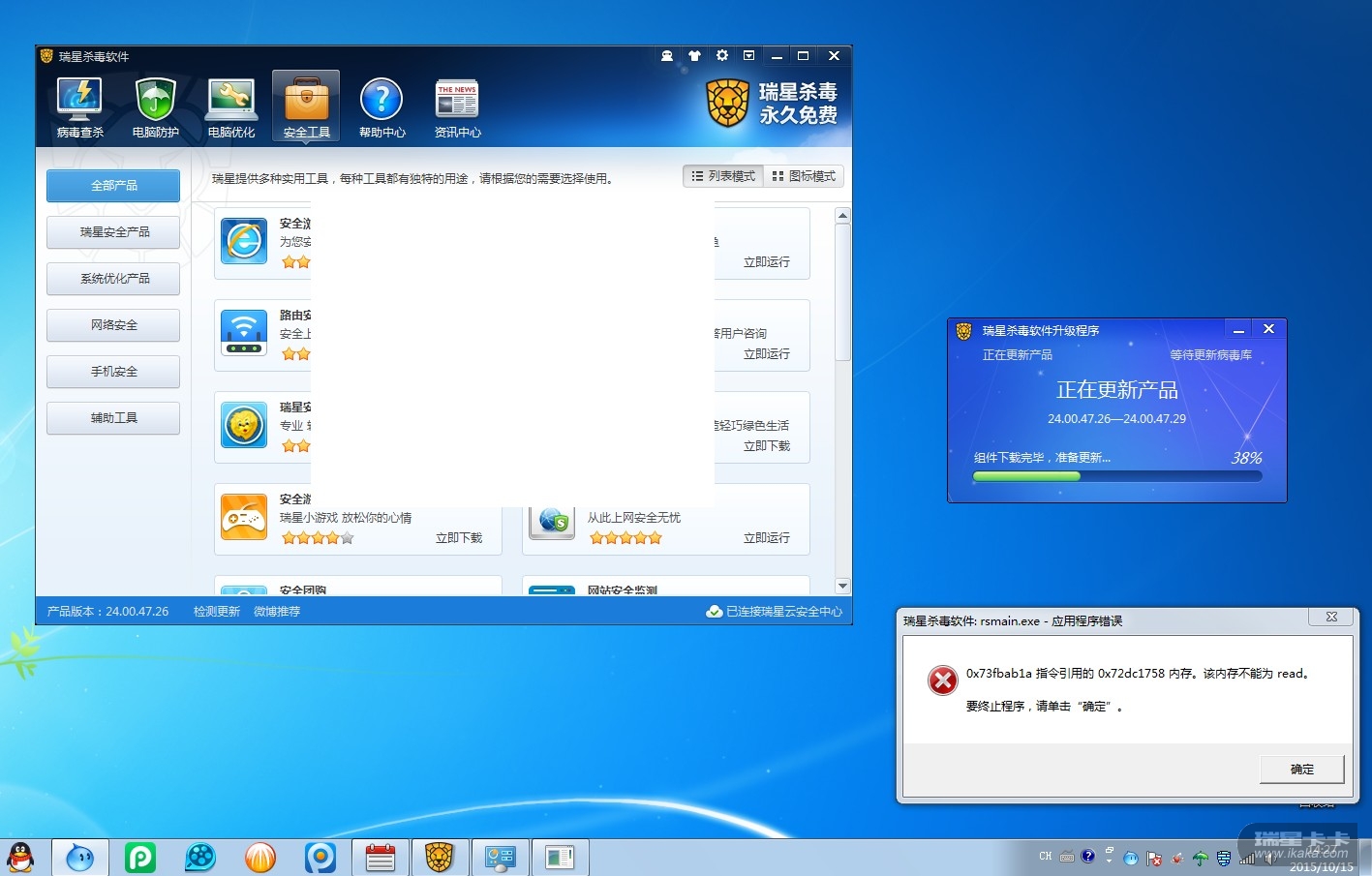Click the tools description text starting 瑞星提供多种实用工具
Image resolution: width=1372 pixels, height=876 pixels.
click(x=414, y=179)
